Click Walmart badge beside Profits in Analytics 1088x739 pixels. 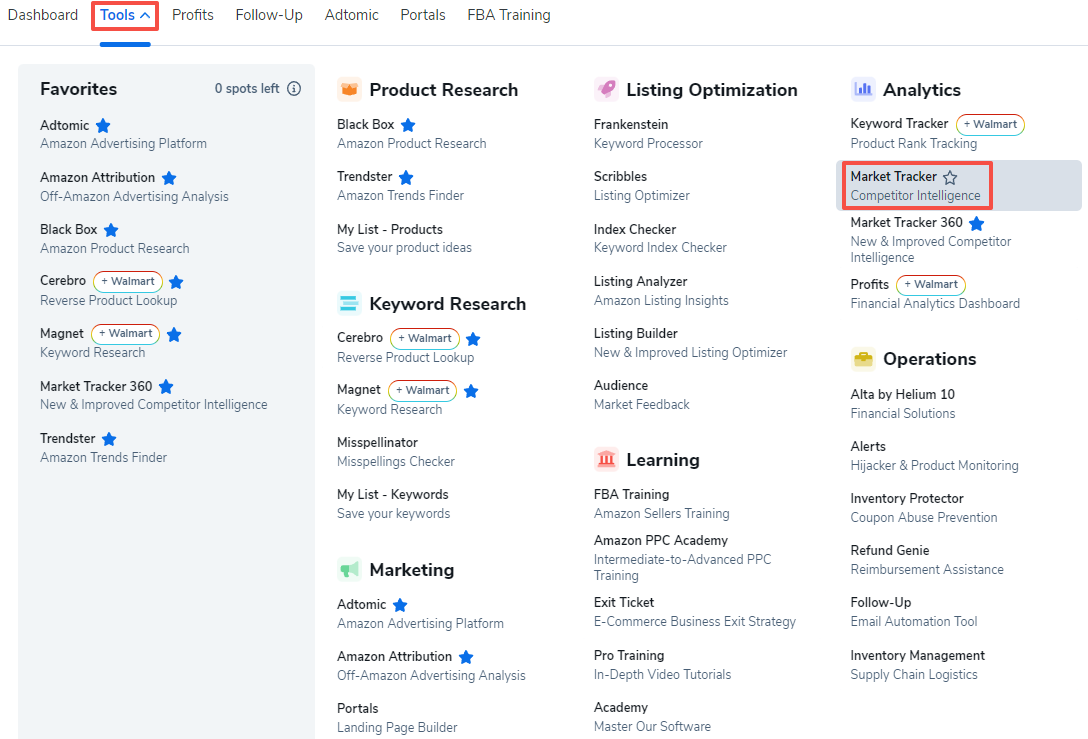[x=930, y=285]
